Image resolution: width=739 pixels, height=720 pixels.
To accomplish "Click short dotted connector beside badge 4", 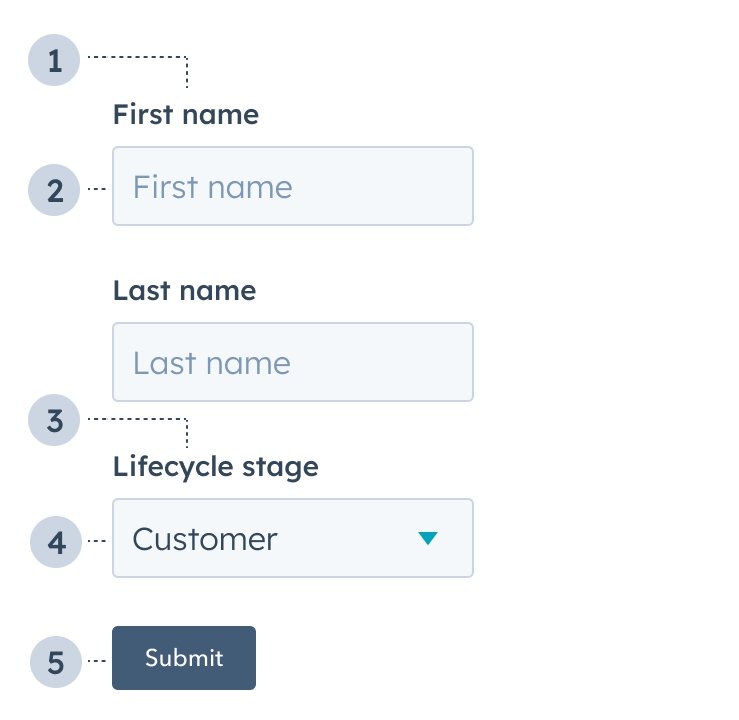I will (97, 541).
